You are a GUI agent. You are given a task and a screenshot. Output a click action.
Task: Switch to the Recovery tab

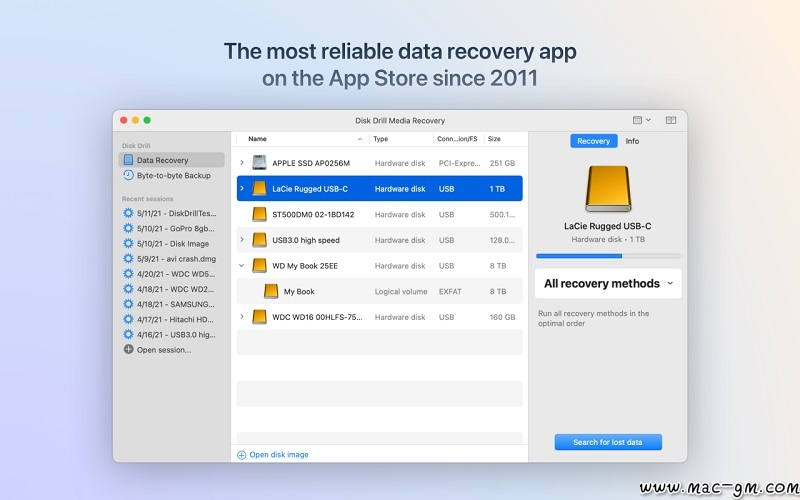593,141
